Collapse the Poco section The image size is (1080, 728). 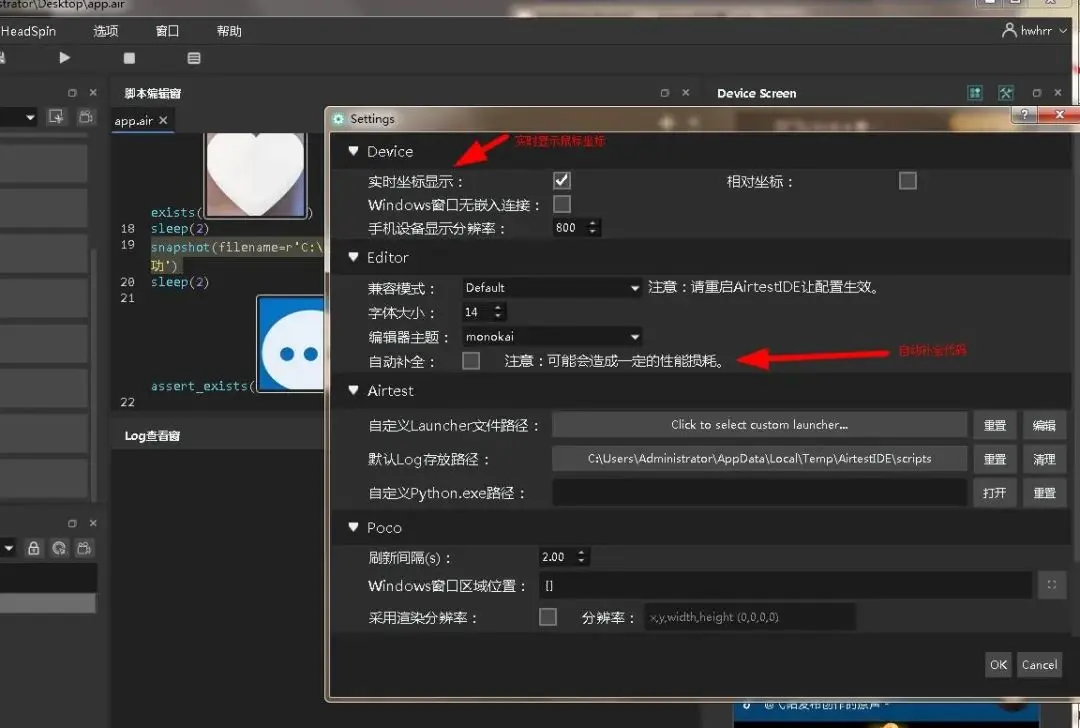(353, 527)
